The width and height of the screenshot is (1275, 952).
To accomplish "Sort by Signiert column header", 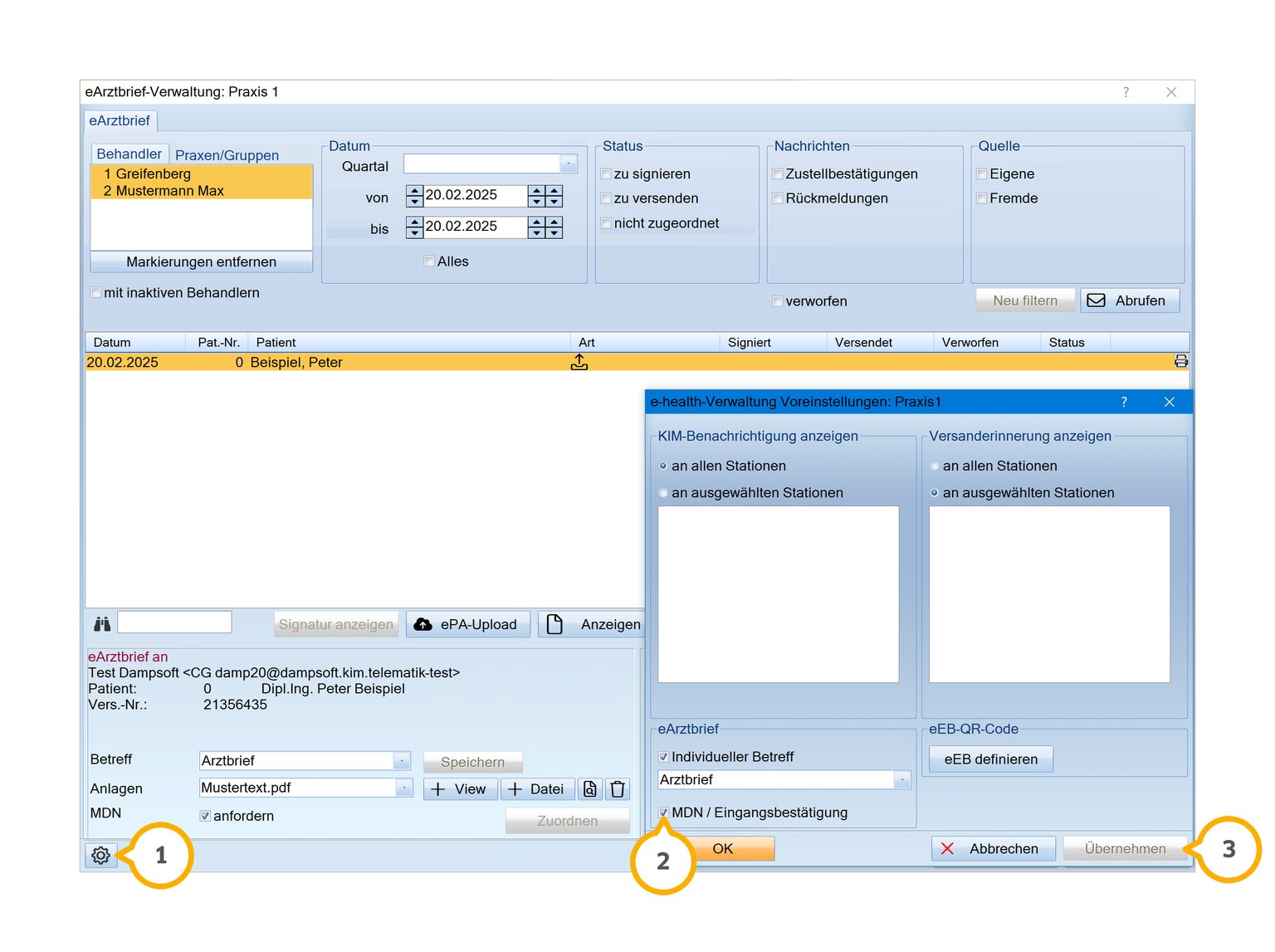I will pos(773,342).
